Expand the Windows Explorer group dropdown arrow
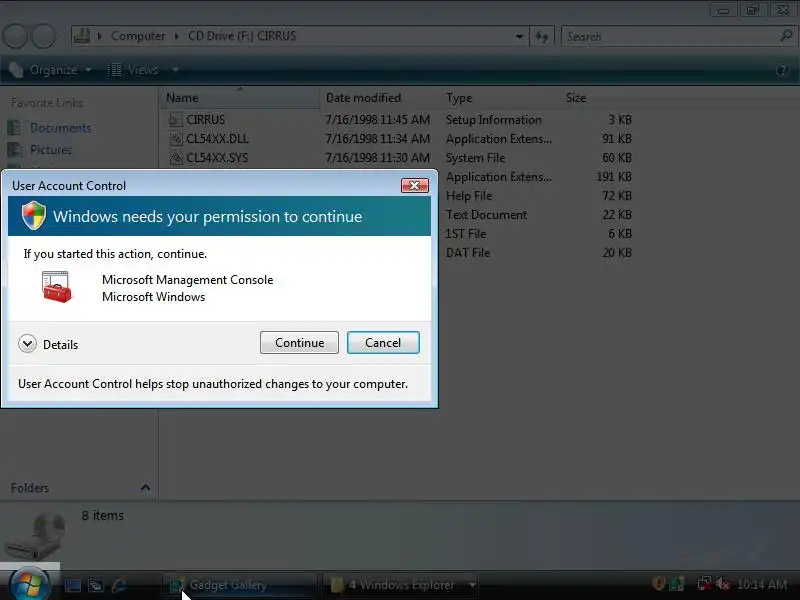 click(x=472, y=585)
